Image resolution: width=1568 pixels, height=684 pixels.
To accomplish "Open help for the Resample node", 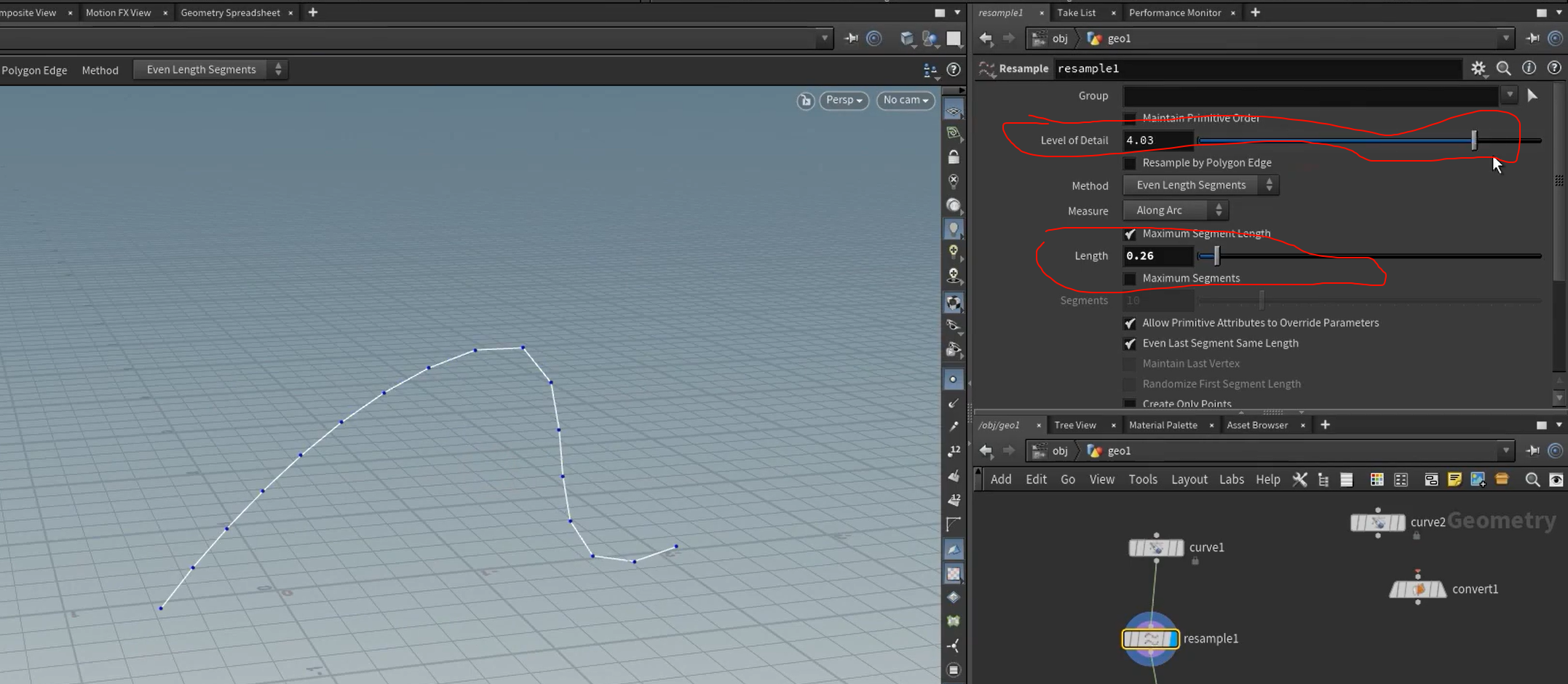I will (1553, 68).
